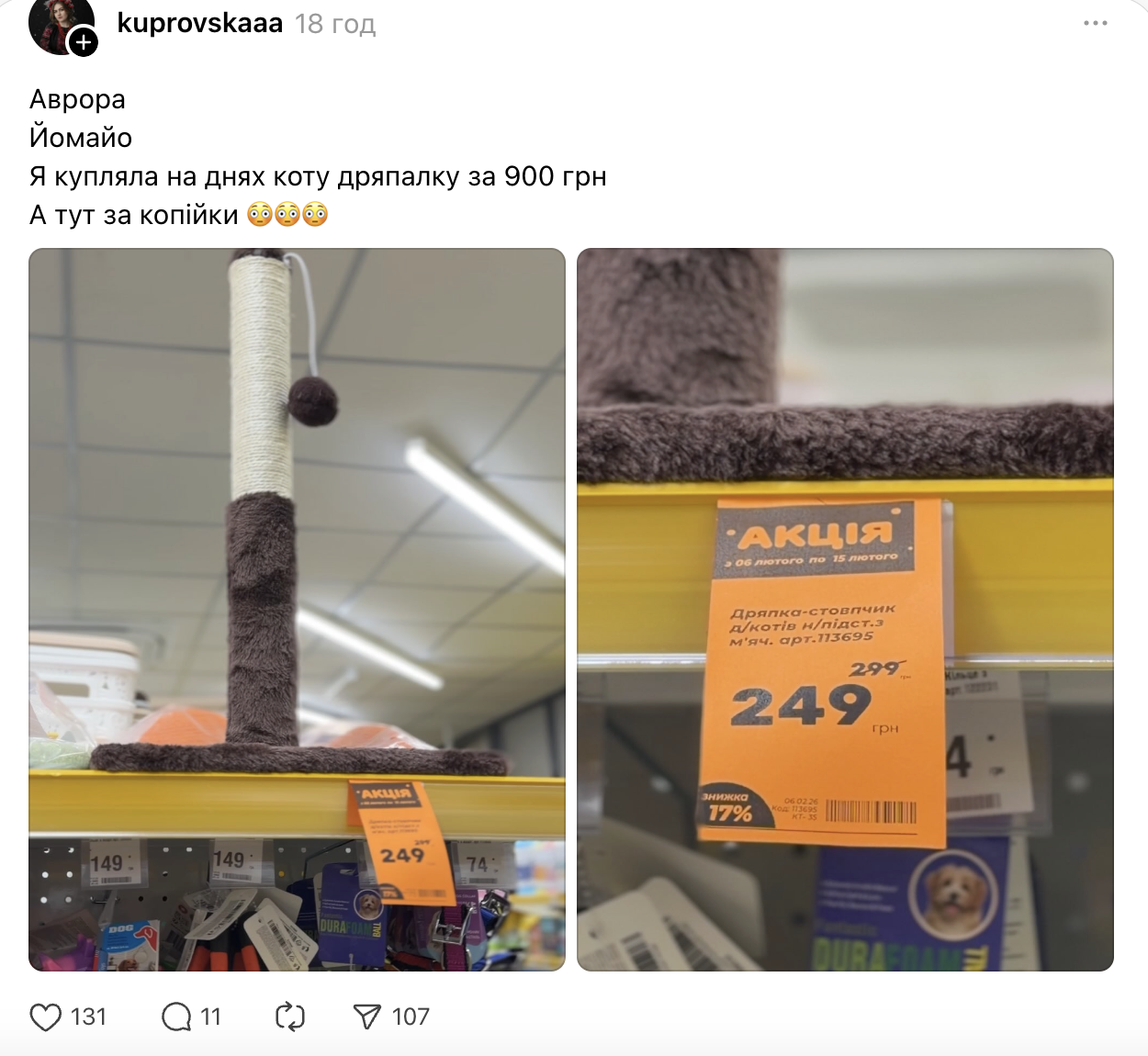Click the line mentioning 900 грн
The width and height of the screenshot is (1148, 1056).
[318, 176]
